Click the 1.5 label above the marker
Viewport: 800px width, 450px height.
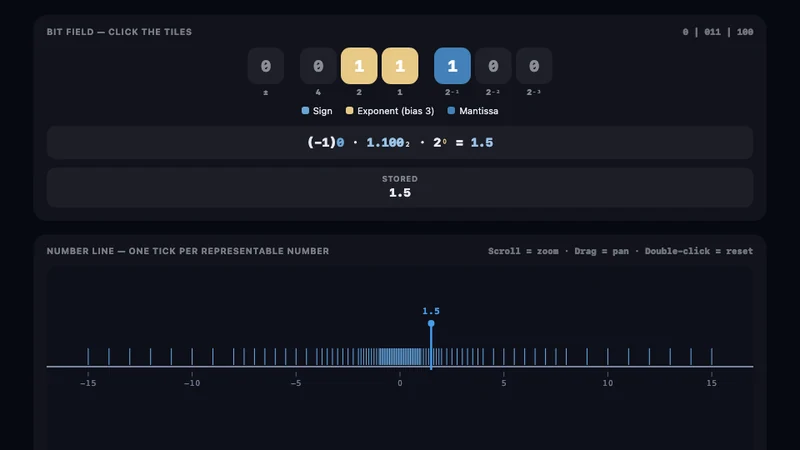(x=431, y=311)
